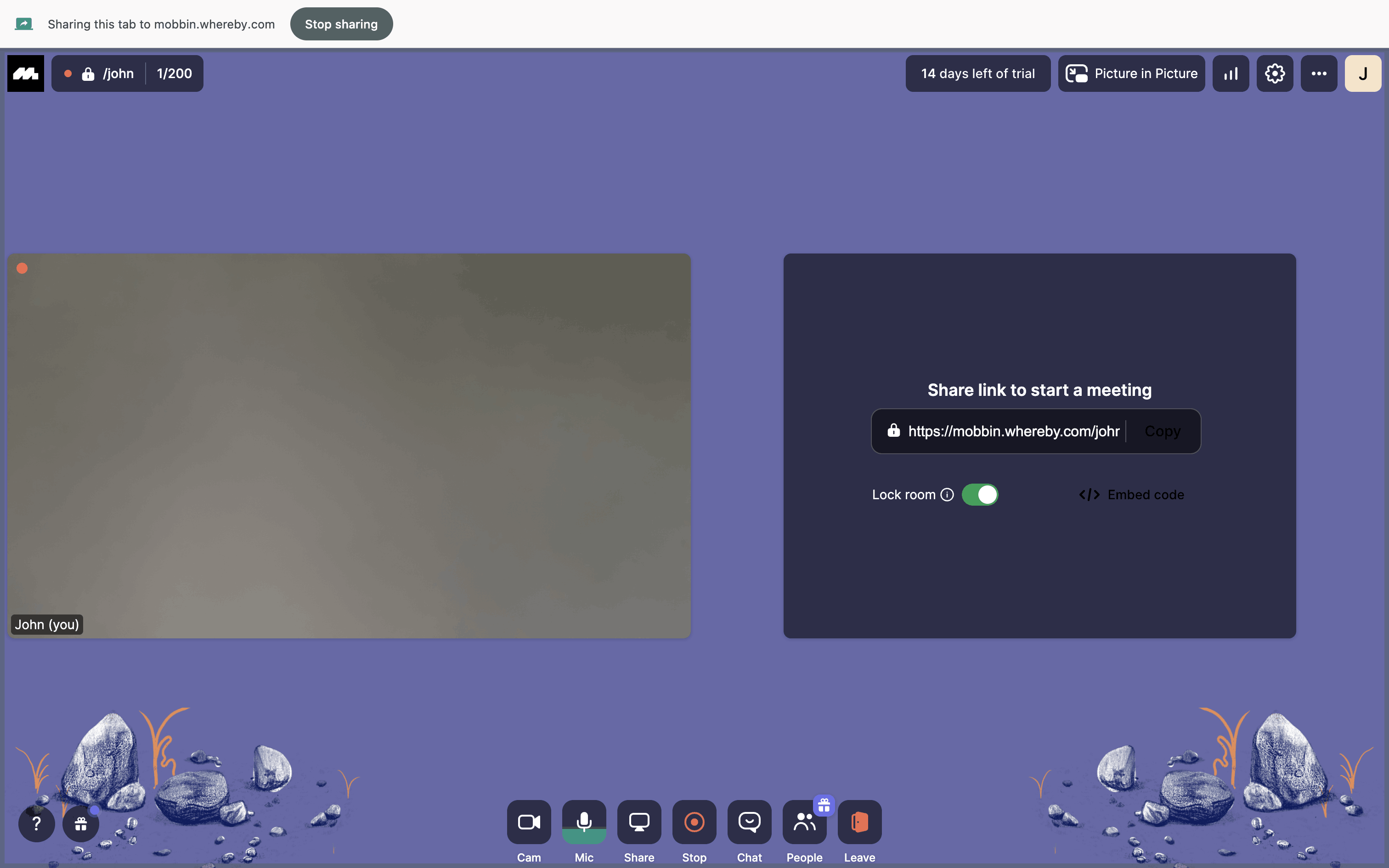1389x868 pixels.
Task: Click Stop sharing in the browser bar
Action: tap(341, 24)
